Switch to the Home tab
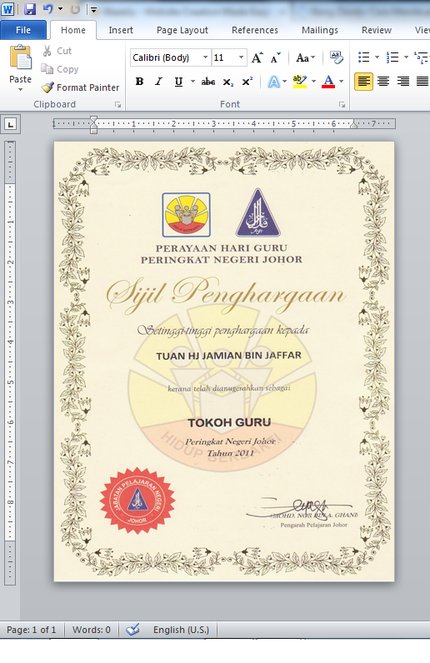The width and height of the screenshot is (430, 663). click(73, 30)
